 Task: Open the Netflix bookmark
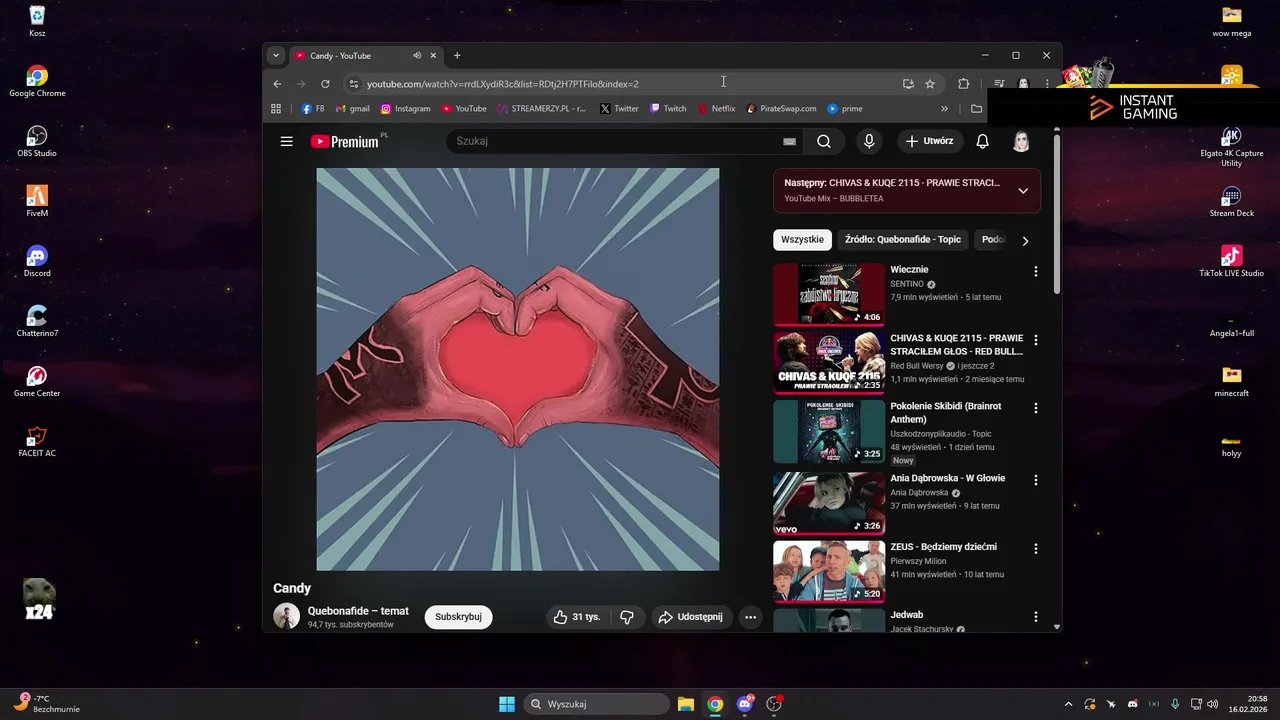click(x=716, y=108)
